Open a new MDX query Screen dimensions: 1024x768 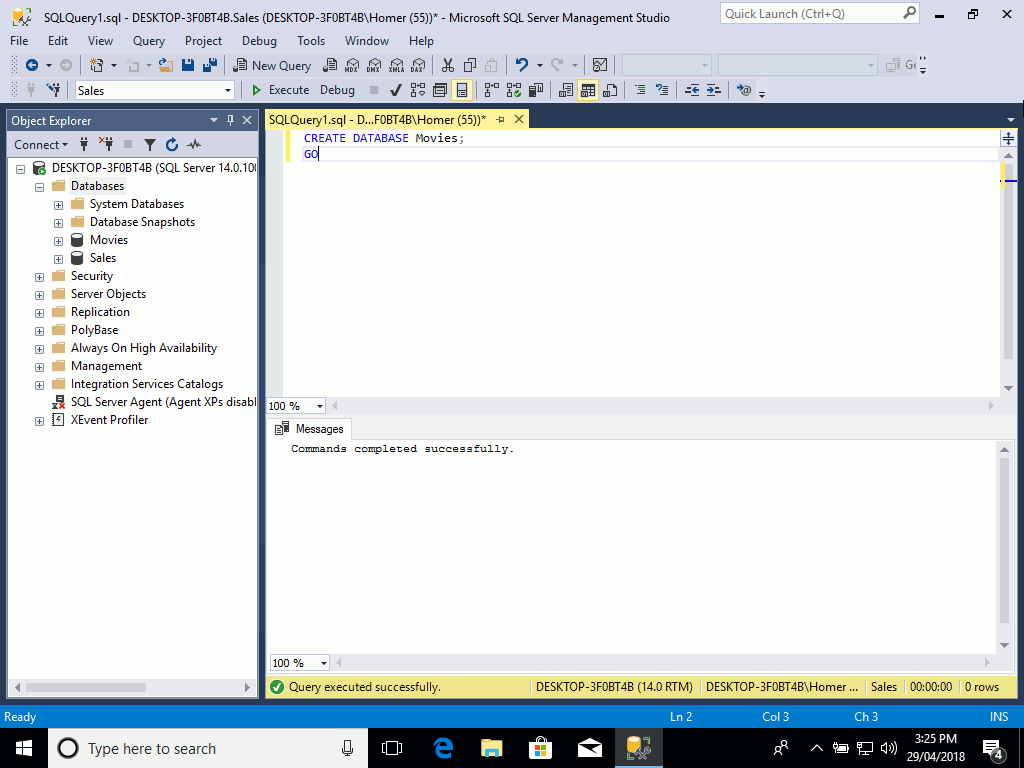(x=352, y=65)
